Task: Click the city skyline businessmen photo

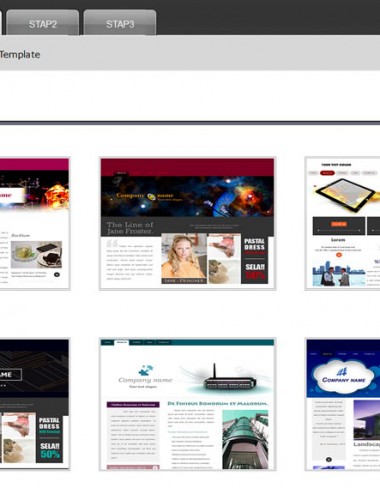Action: coord(339,275)
